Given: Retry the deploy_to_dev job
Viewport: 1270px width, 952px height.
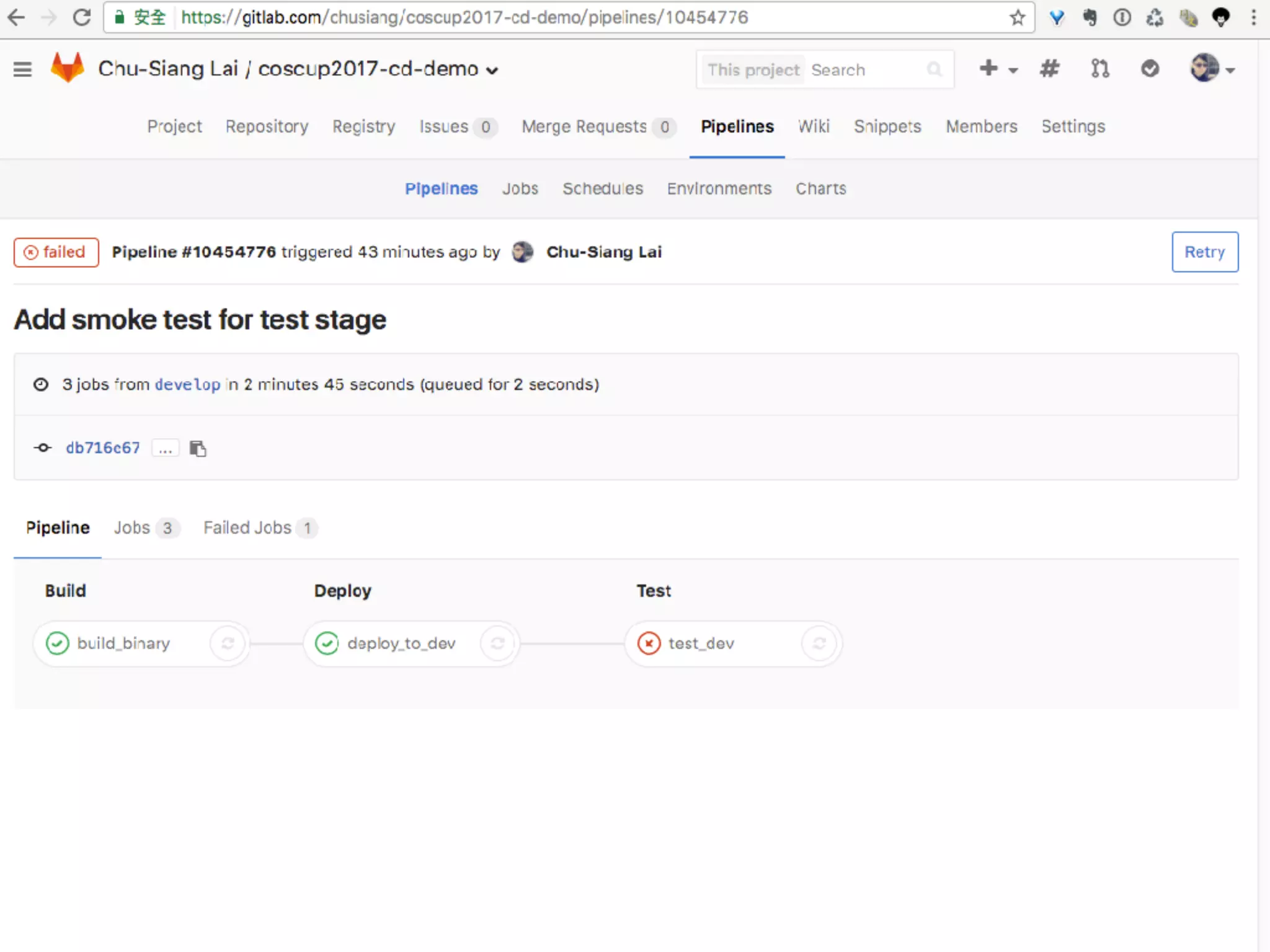Looking at the screenshot, I should 497,643.
